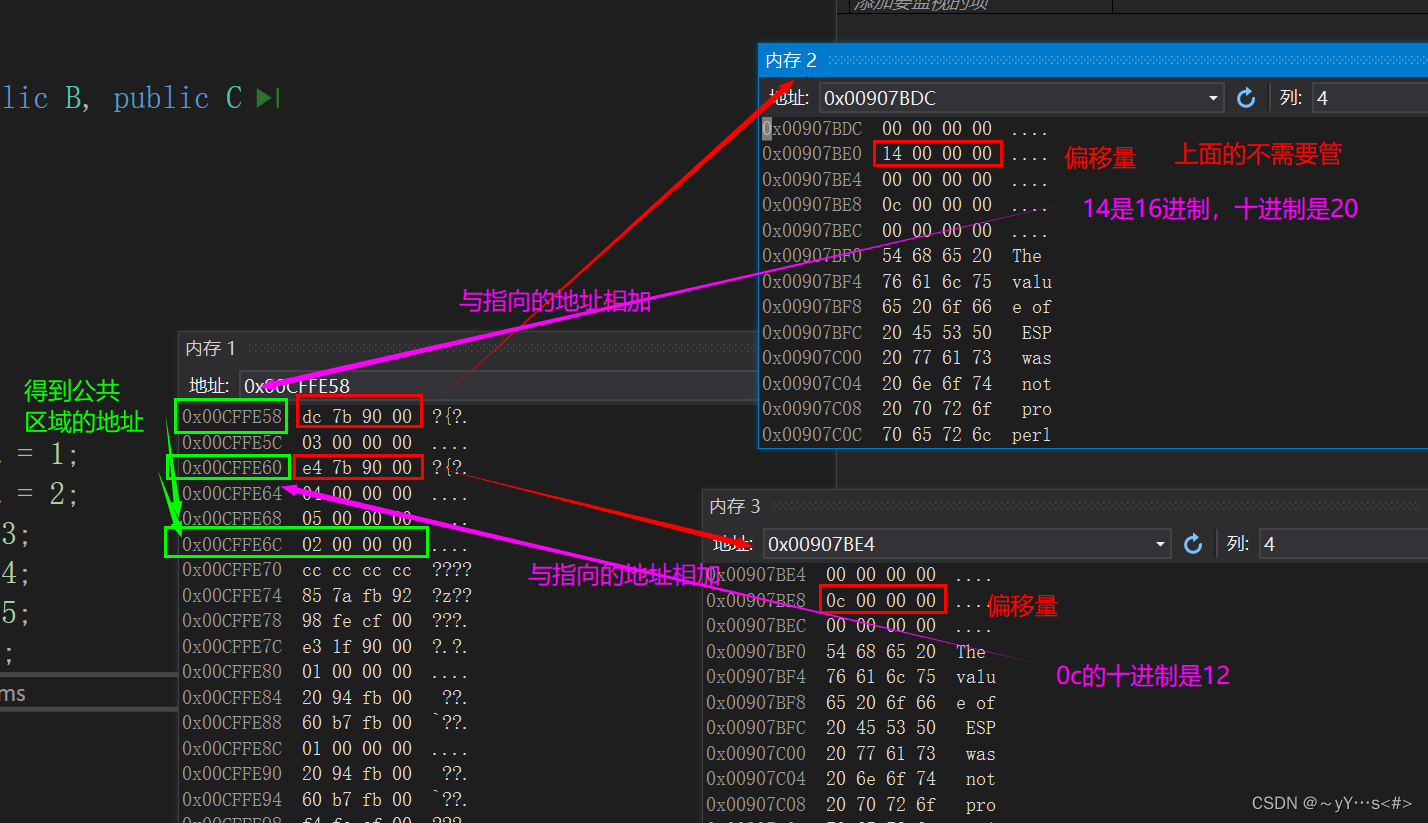Screen dimensions: 1428x823
Task: Click row 0x00907C00 'was' in 内存 2
Action: point(906,358)
